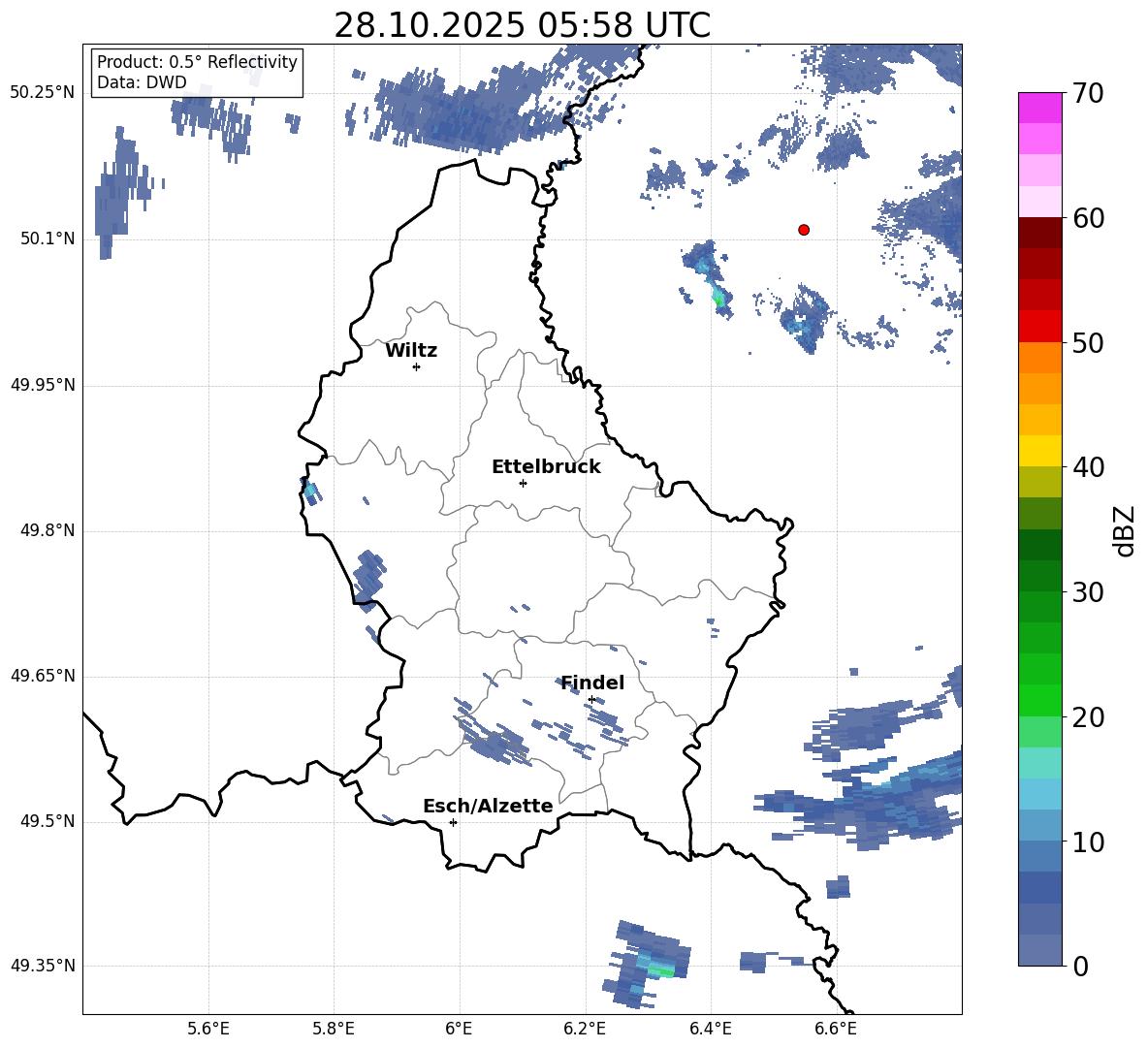Click the 6.2°E longitude label
Screen dimensions: 1148x1048
[585, 1029]
